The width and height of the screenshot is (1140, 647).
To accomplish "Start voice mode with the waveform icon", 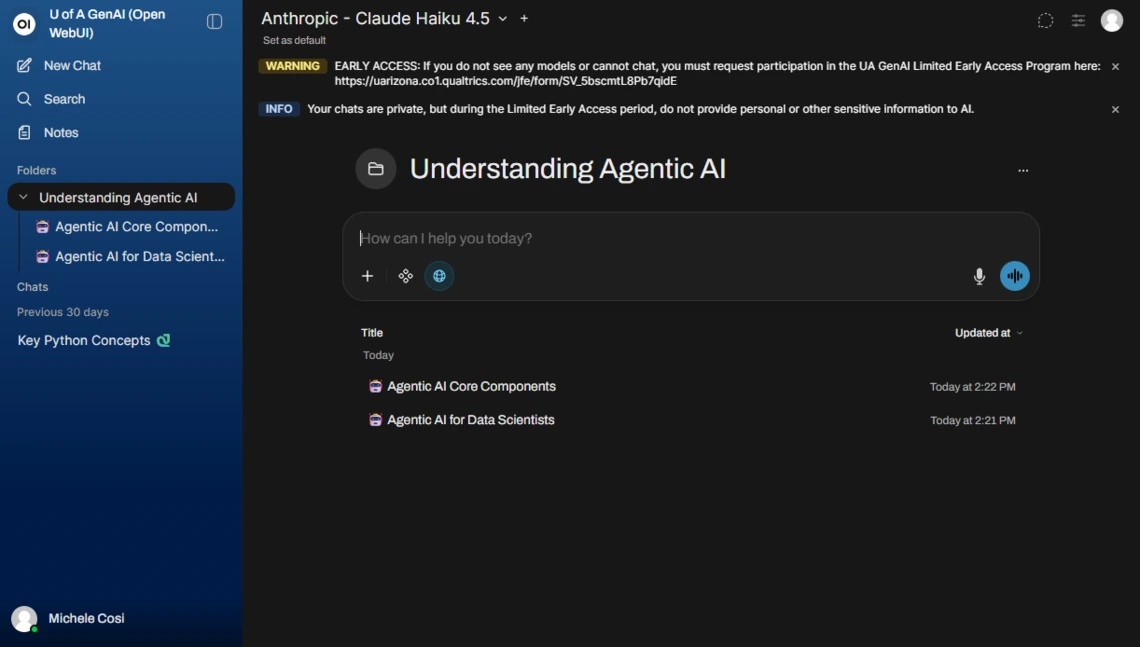I will click(1014, 277).
